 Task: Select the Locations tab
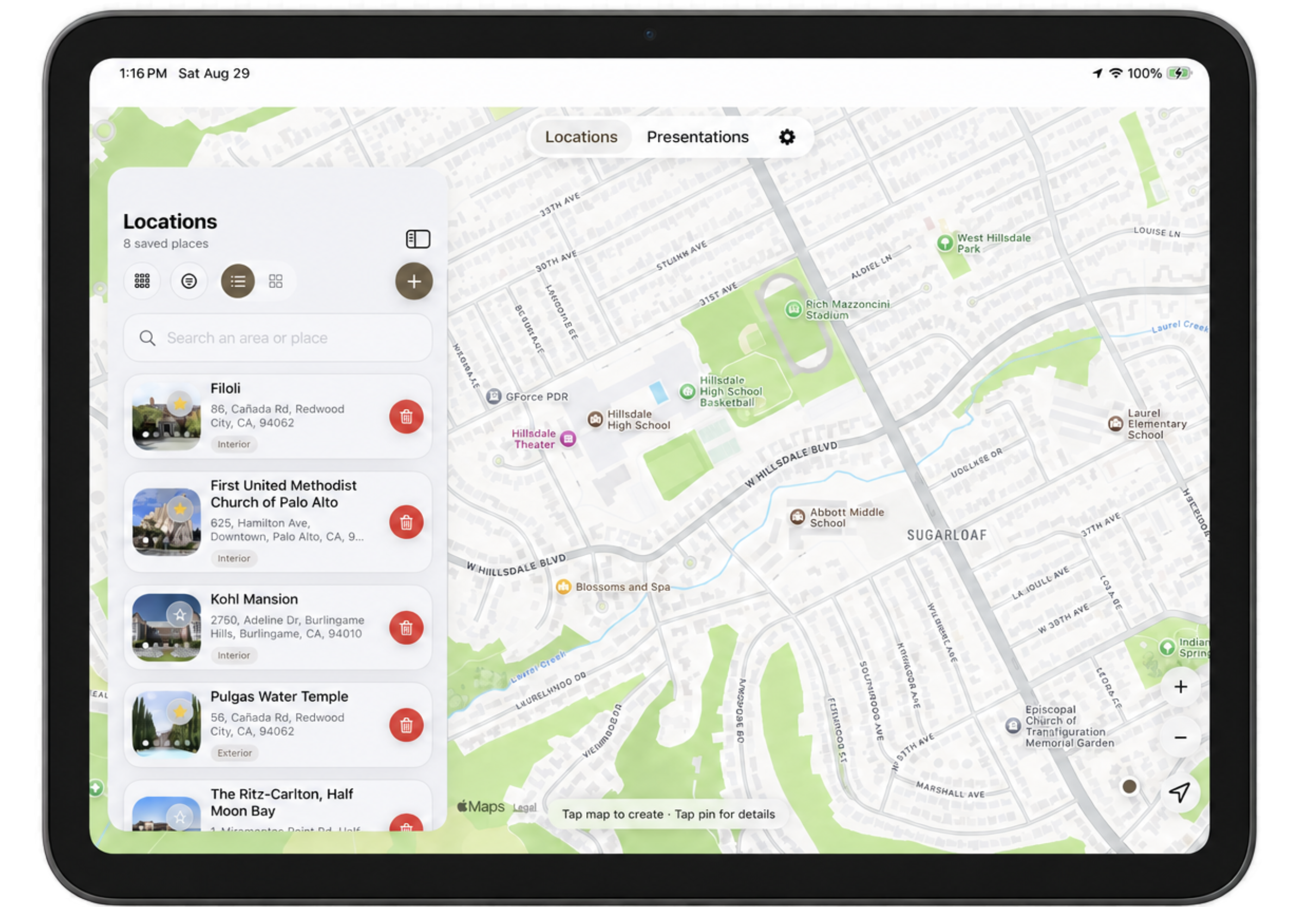[x=581, y=137]
